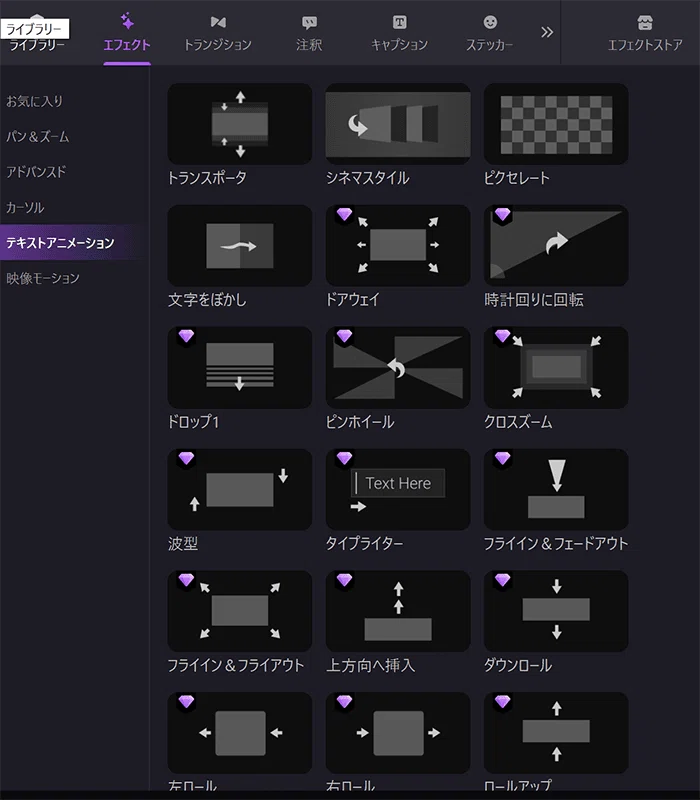Click the diamond badge on フライイン＆フライアウト
This screenshot has height=800, width=700.
click(x=186, y=580)
